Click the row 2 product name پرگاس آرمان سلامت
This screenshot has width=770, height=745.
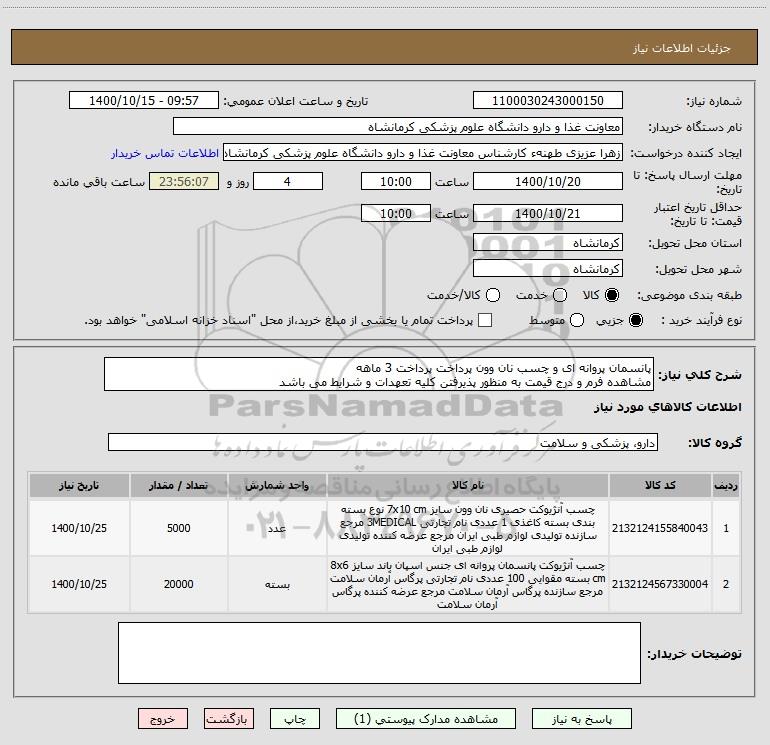tap(467, 584)
